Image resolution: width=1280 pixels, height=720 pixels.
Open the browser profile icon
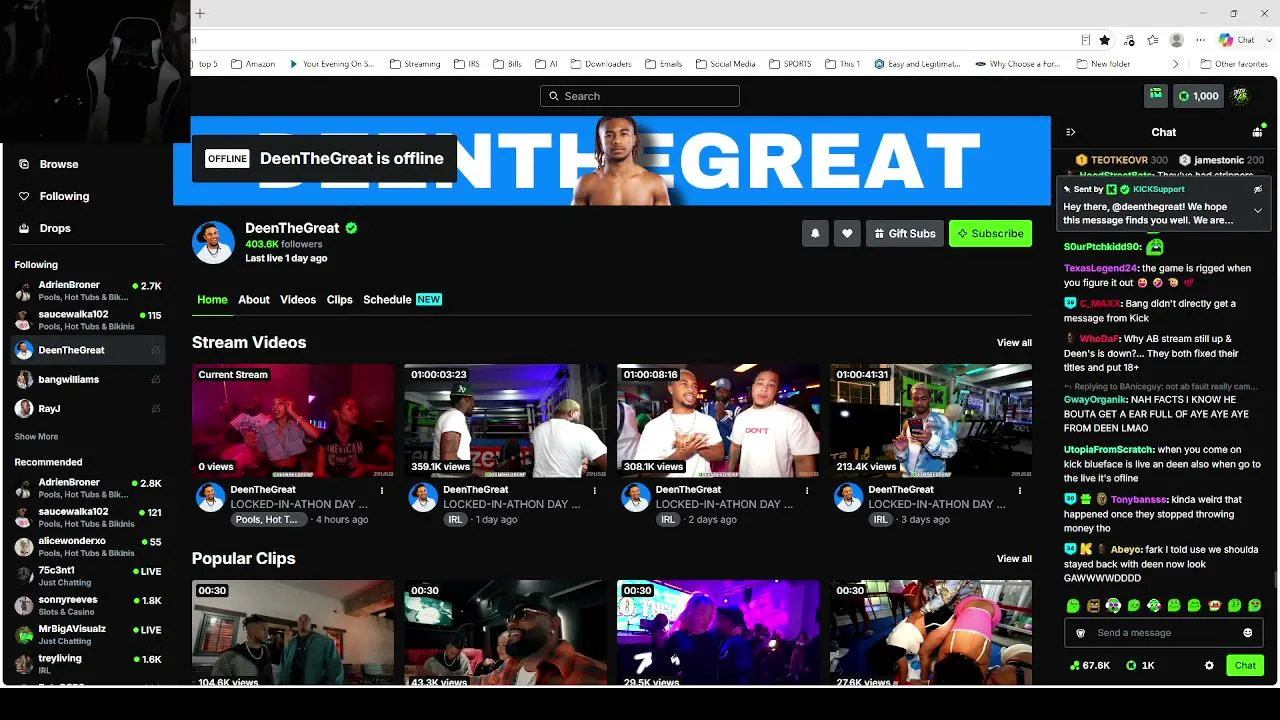pos(1177,40)
